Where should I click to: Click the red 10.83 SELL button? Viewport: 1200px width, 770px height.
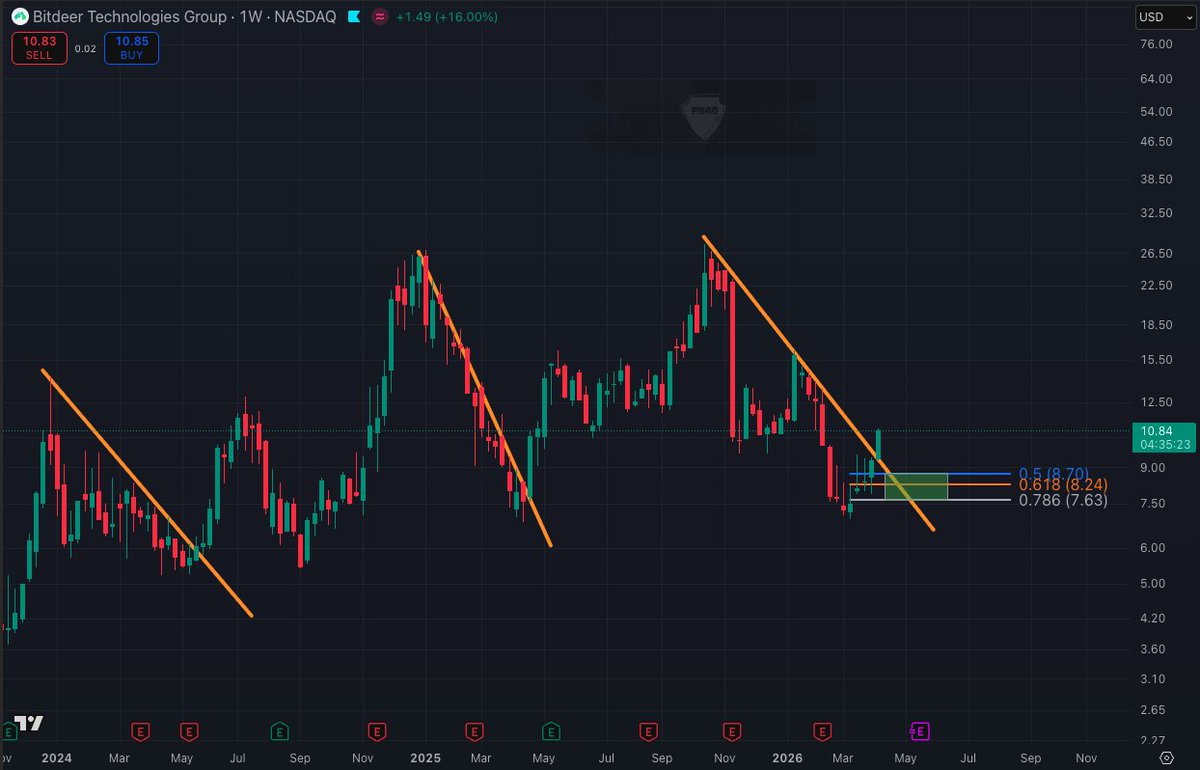coord(39,48)
